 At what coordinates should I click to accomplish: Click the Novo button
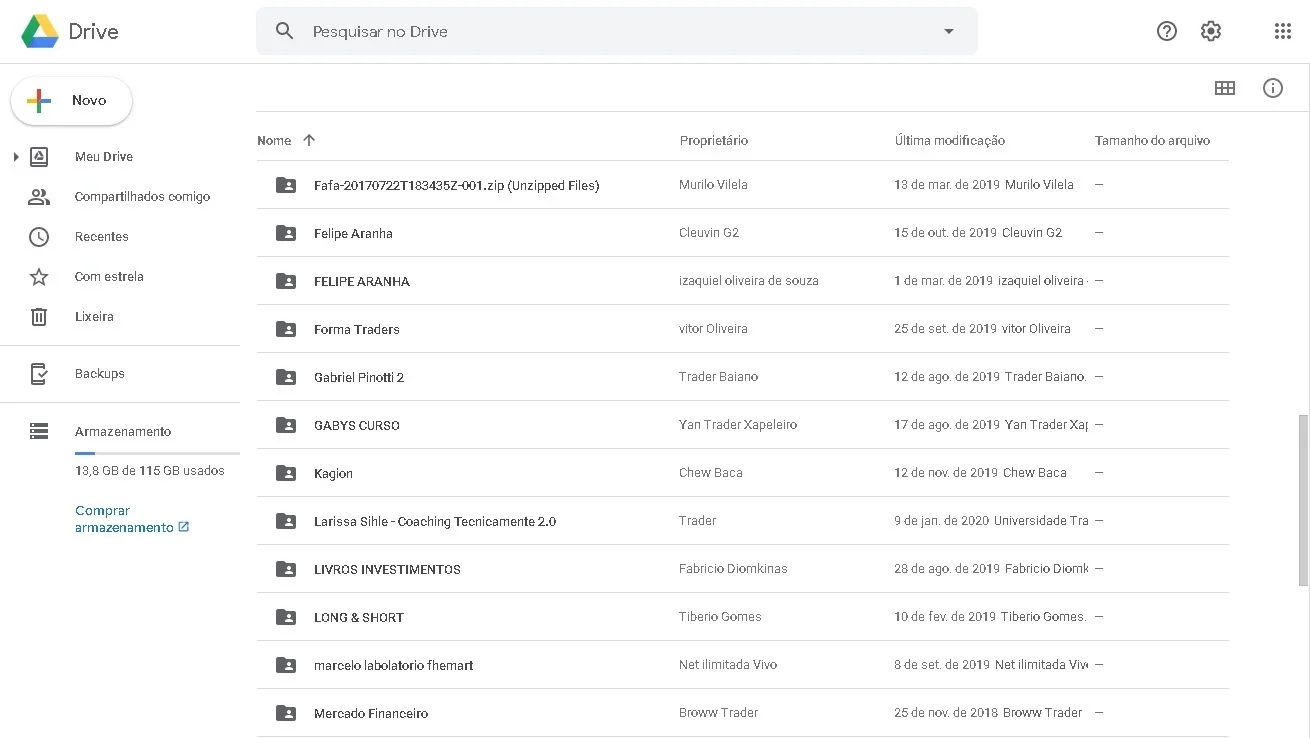[71, 101]
